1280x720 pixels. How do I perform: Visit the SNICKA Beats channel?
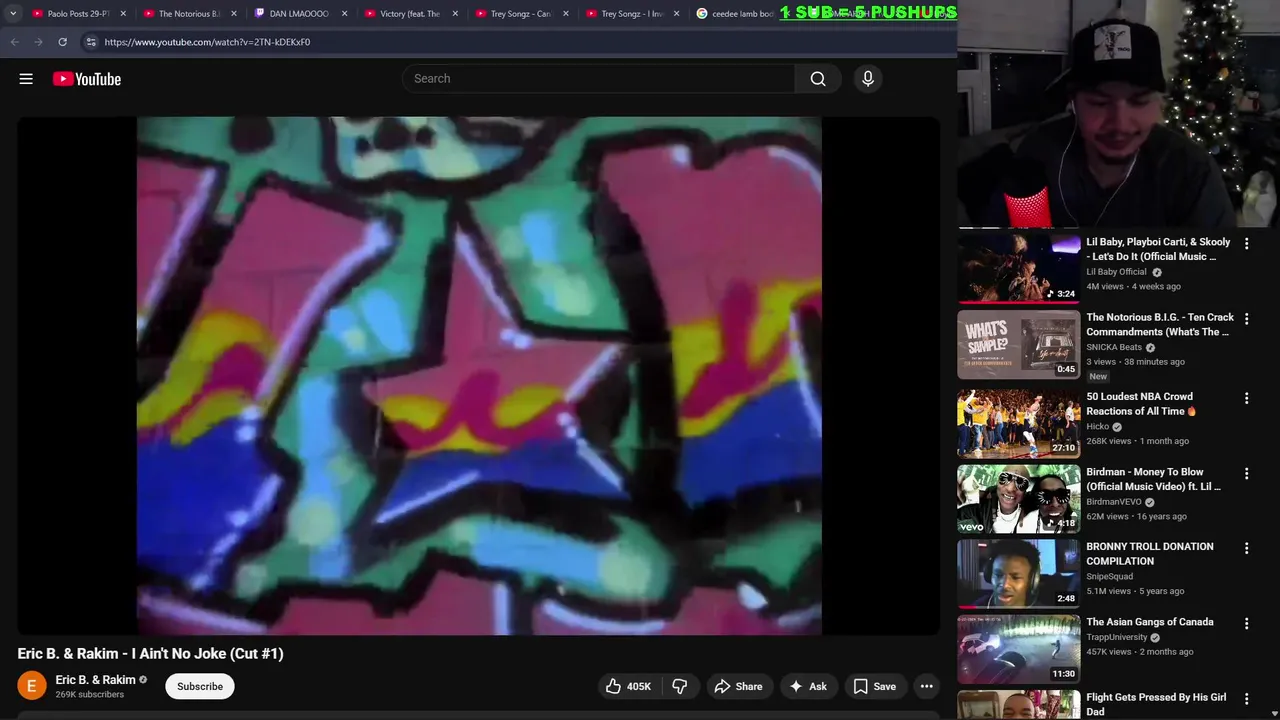[x=1114, y=347]
